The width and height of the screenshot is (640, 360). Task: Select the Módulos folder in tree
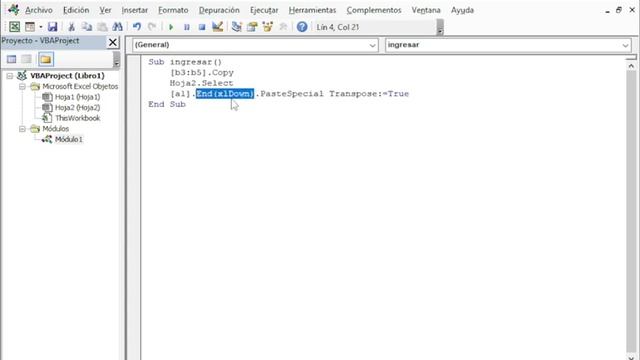coord(56,129)
